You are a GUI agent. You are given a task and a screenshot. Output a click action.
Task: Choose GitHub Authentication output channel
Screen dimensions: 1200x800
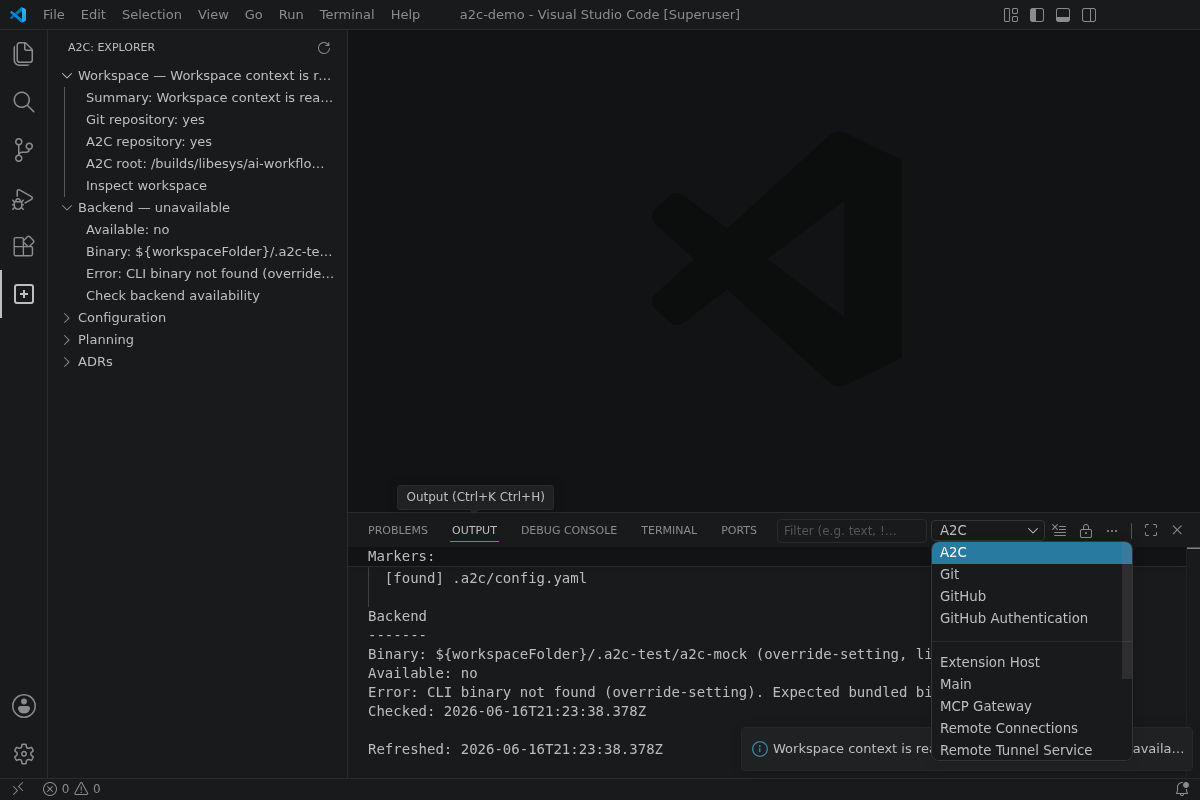(1027, 618)
